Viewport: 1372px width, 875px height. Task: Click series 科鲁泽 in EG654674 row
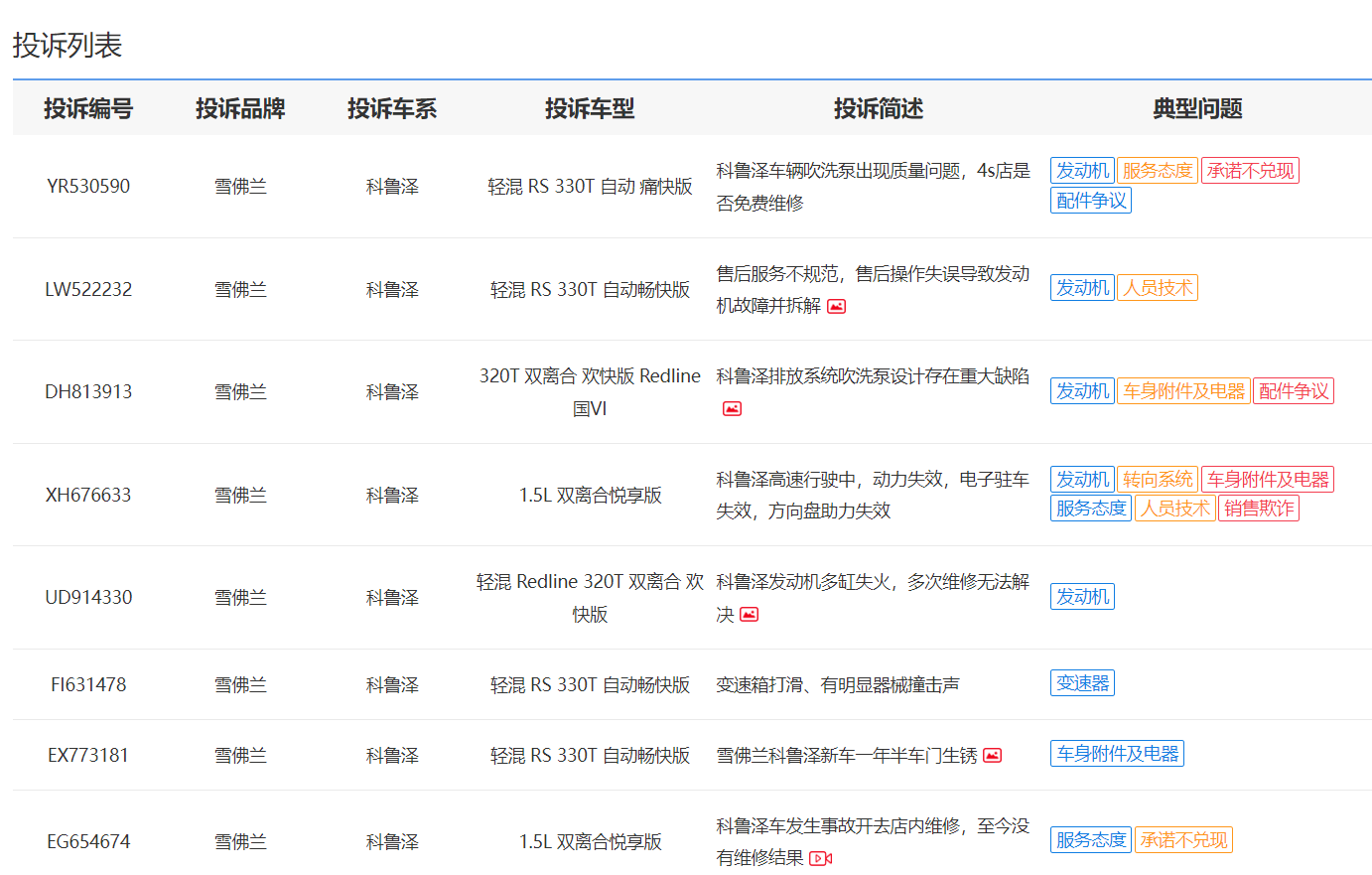click(x=392, y=842)
